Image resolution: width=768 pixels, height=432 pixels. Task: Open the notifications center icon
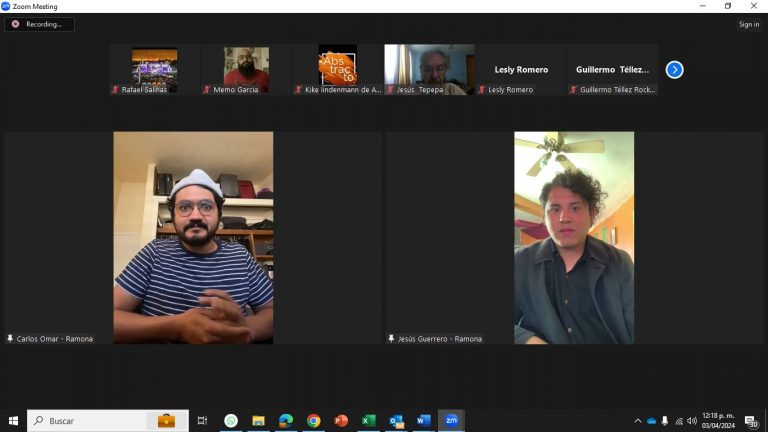[751, 421]
